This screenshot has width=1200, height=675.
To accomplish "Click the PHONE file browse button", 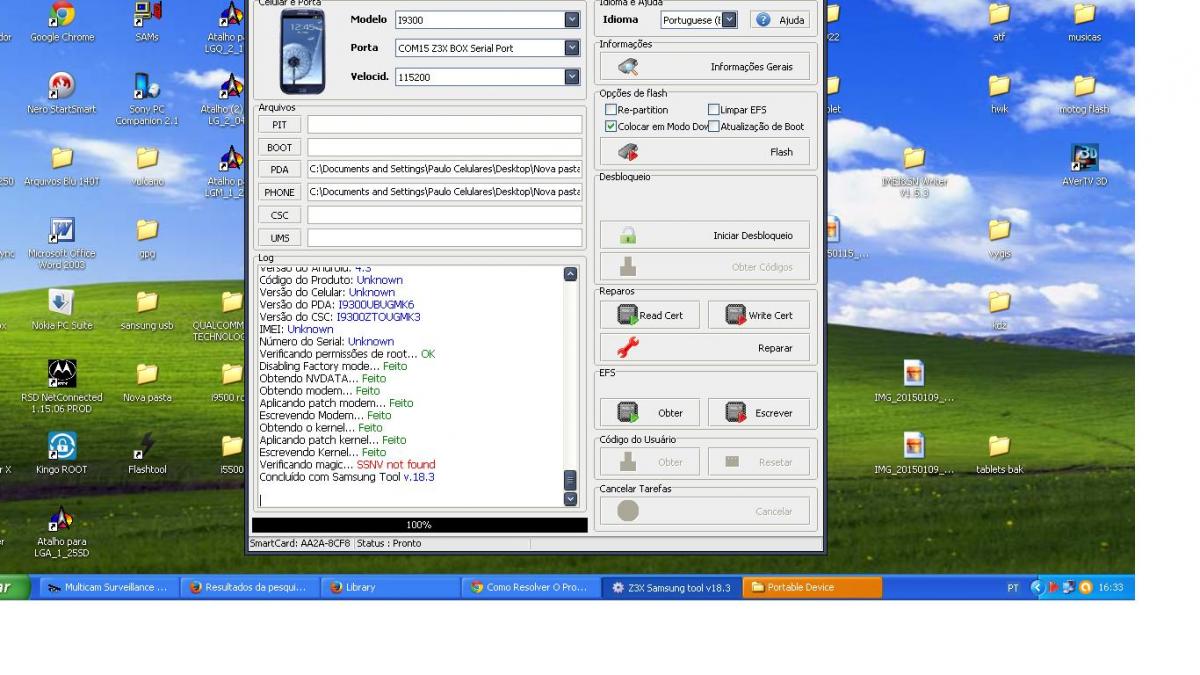I will pos(279,192).
